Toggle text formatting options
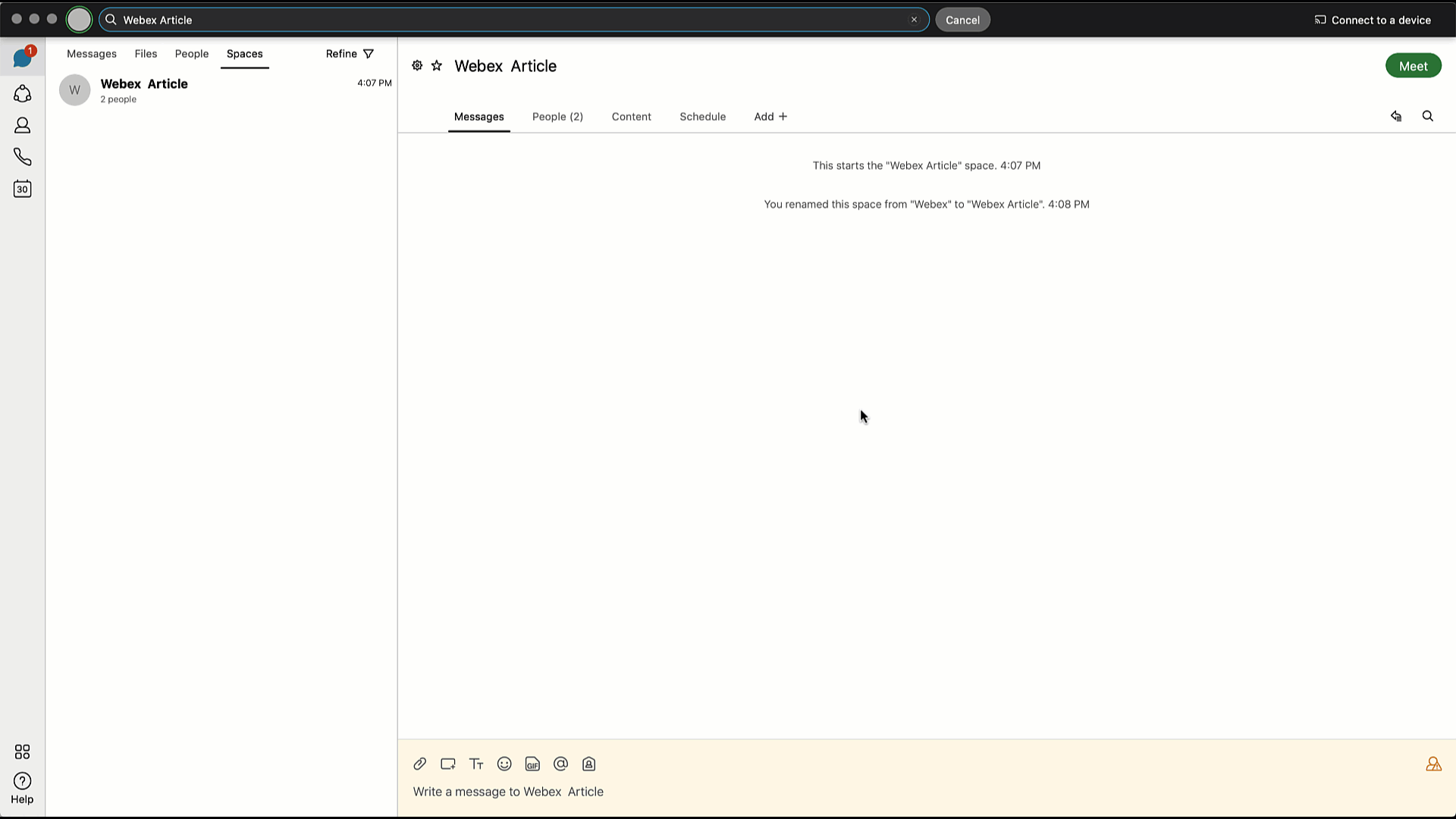The image size is (1456, 819). [476, 764]
